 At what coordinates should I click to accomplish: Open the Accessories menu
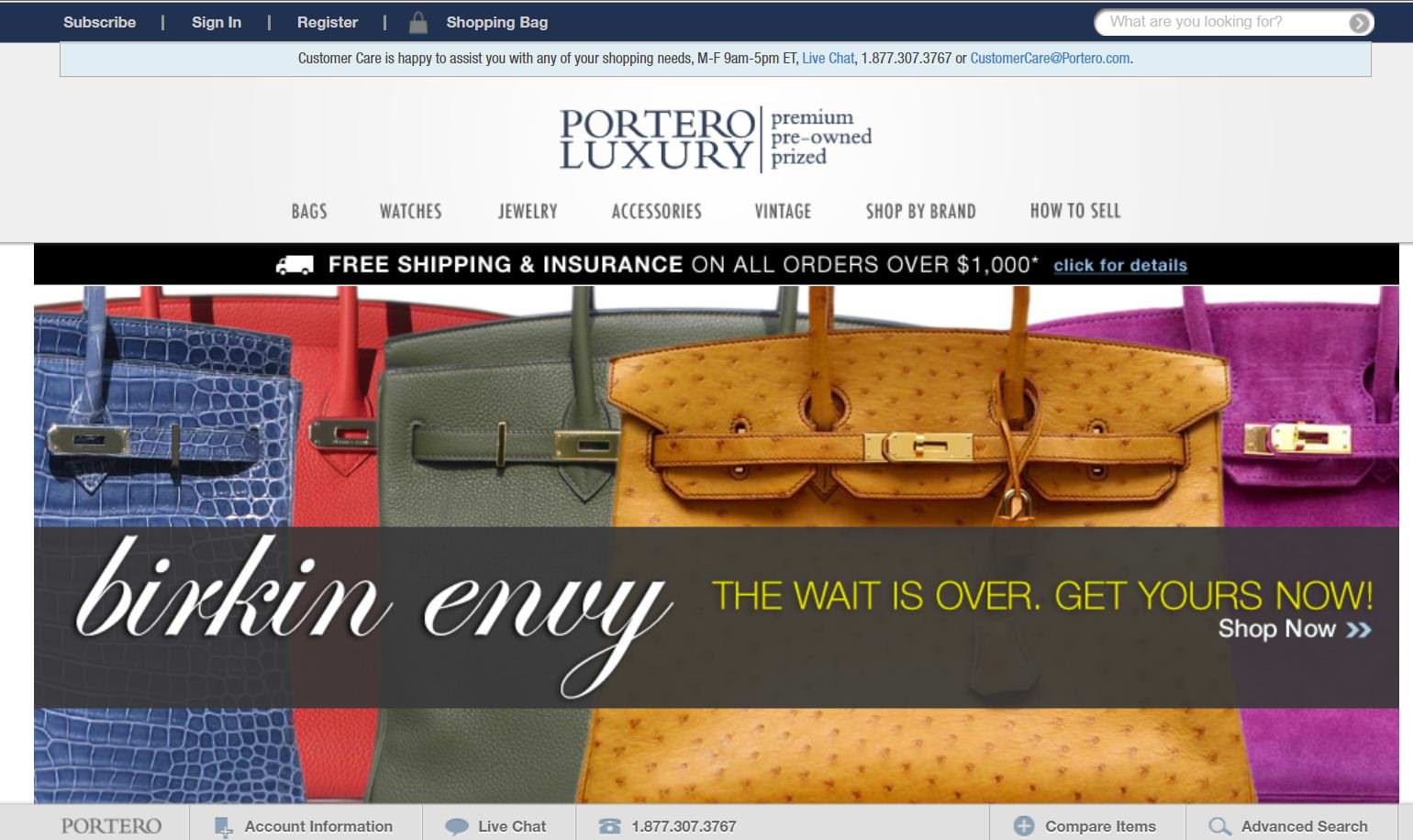(657, 212)
